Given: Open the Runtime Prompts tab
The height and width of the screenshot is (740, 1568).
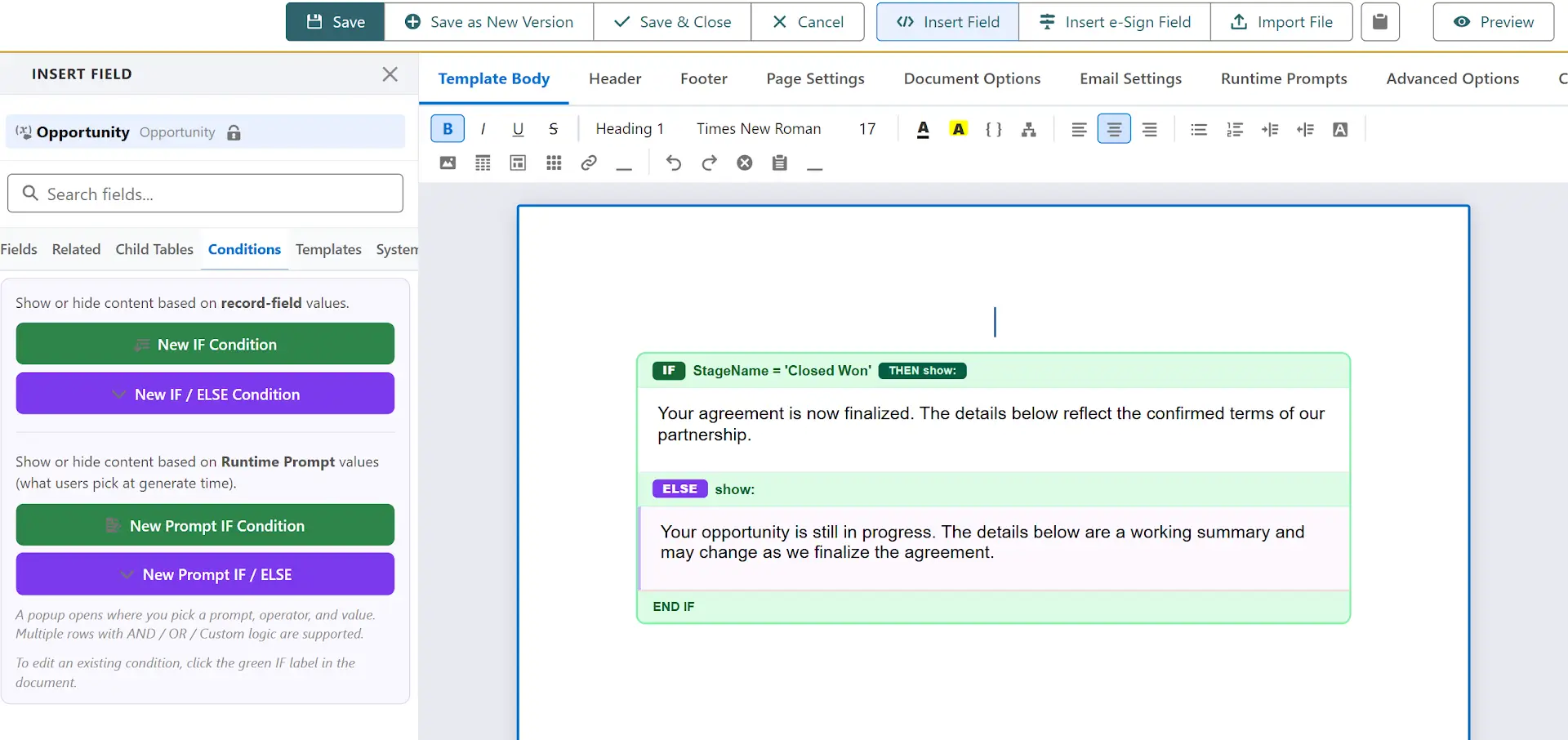Looking at the screenshot, I should click(x=1284, y=78).
